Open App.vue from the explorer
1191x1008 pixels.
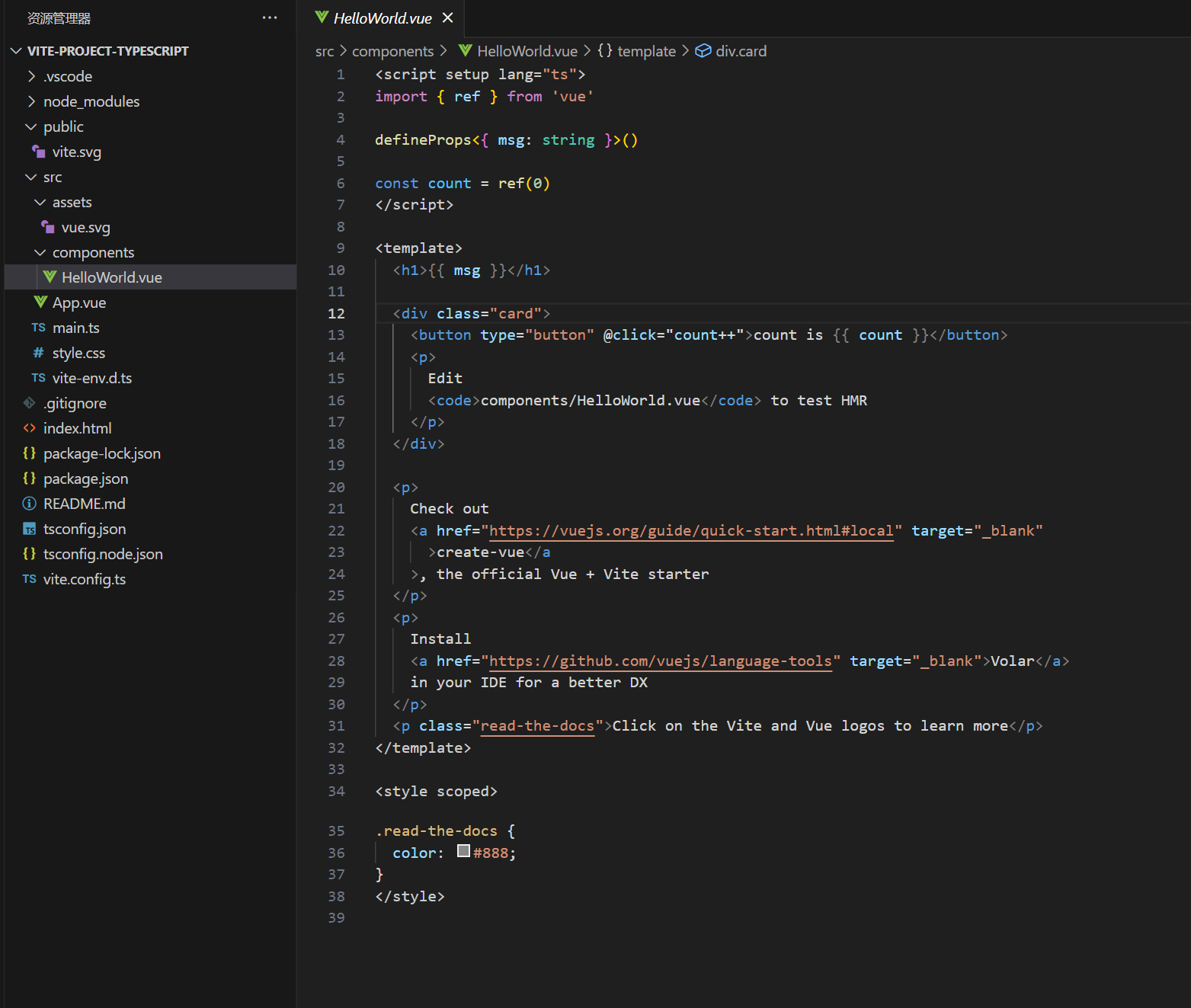click(79, 302)
